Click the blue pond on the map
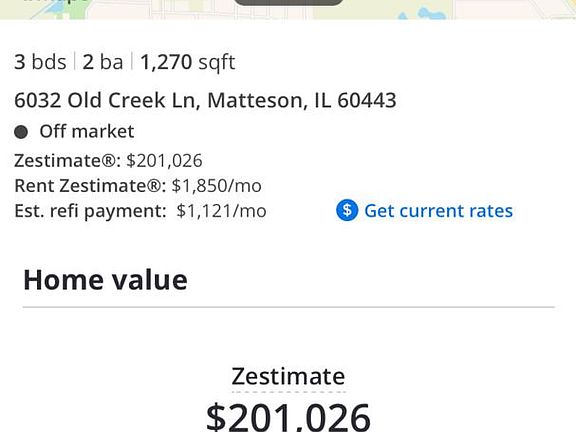The height and width of the screenshot is (432, 576). (430, 15)
